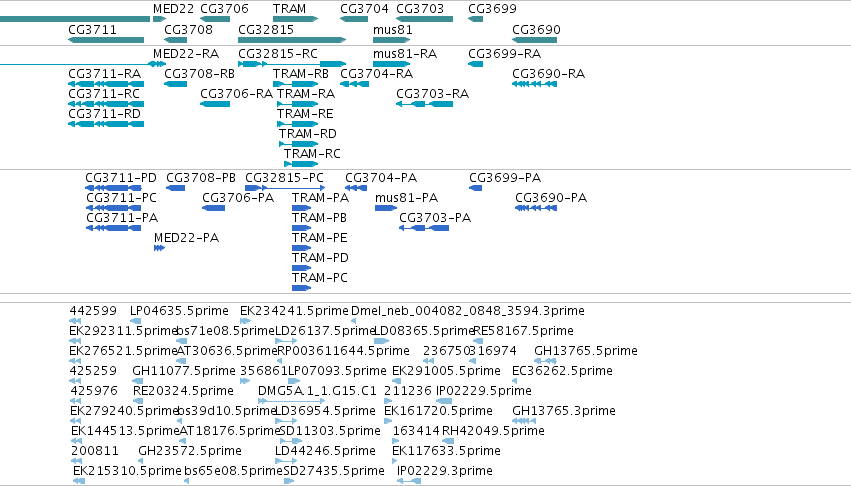Select the LD44246.5prime EST label
This screenshot has height=486, width=851.
click(325, 451)
